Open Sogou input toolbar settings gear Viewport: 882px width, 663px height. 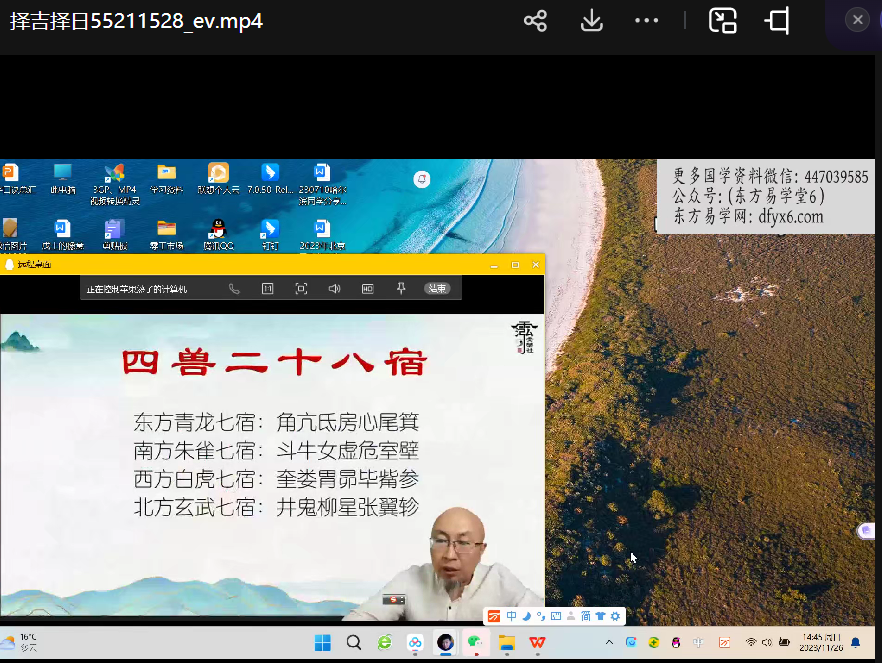tap(616, 616)
